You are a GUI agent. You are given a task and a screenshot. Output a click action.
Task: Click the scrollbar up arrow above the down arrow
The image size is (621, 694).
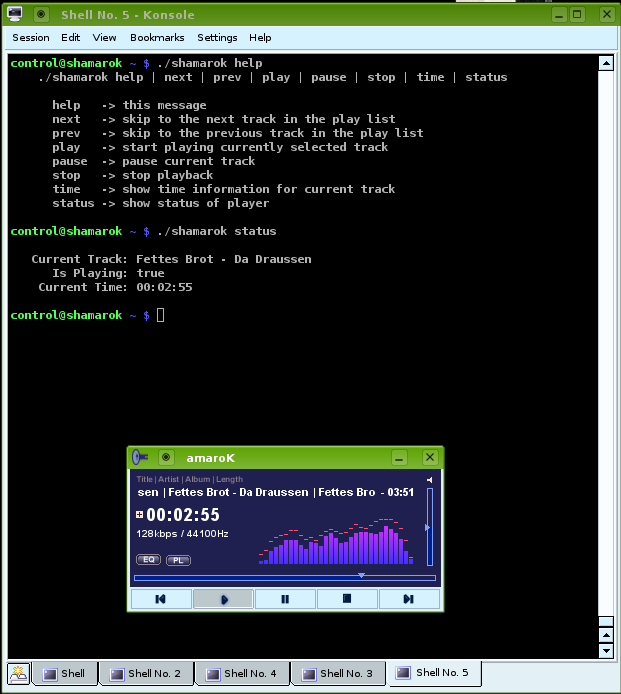click(606, 636)
